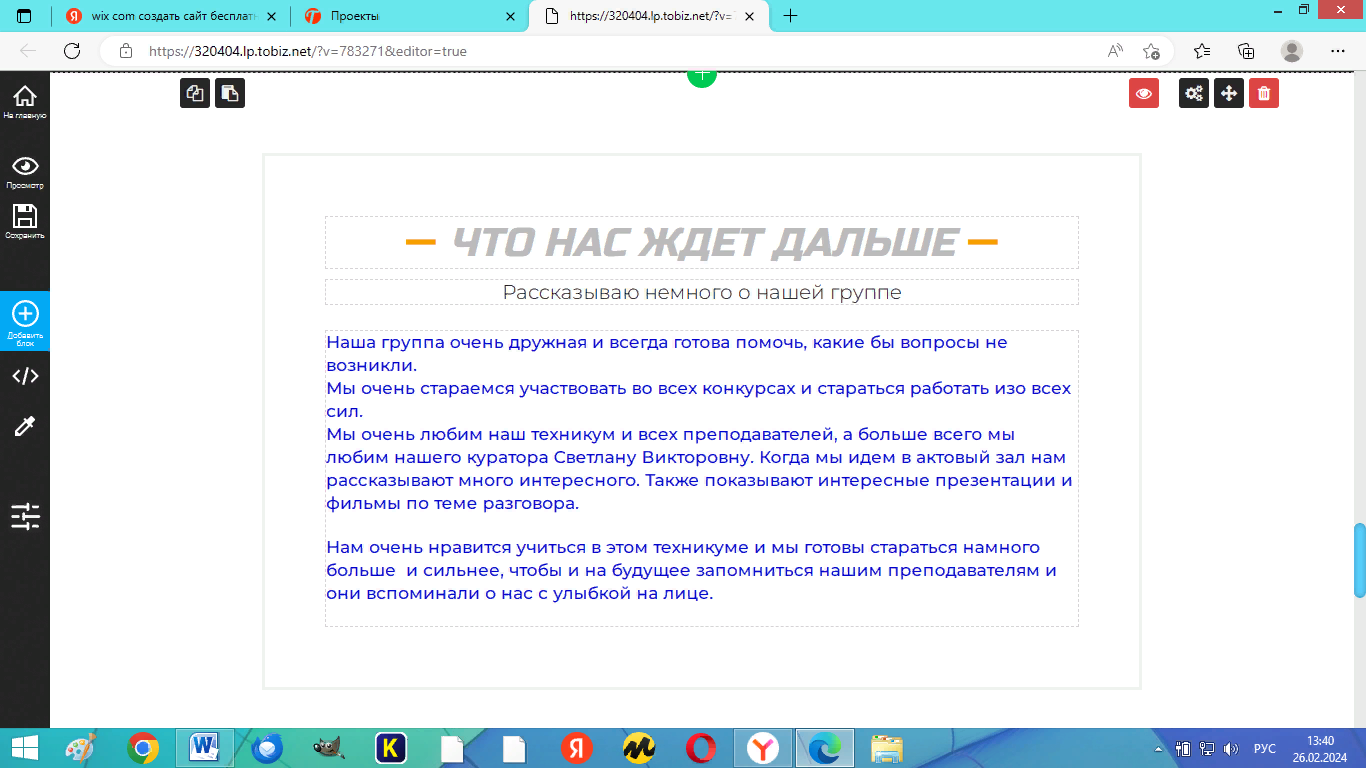Image resolution: width=1366 pixels, height=768 pixels.
Task: Open the tab actions menu icon
Action: 24,16
